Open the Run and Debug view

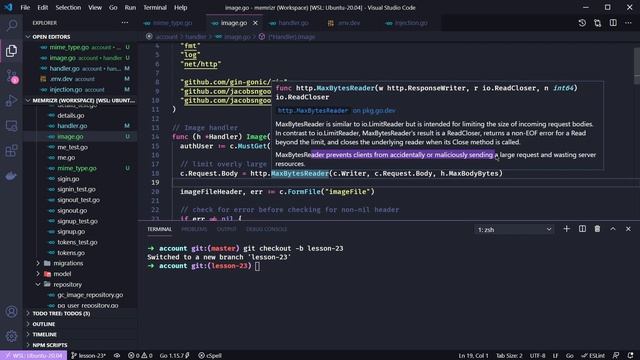(x=11, y=101)
